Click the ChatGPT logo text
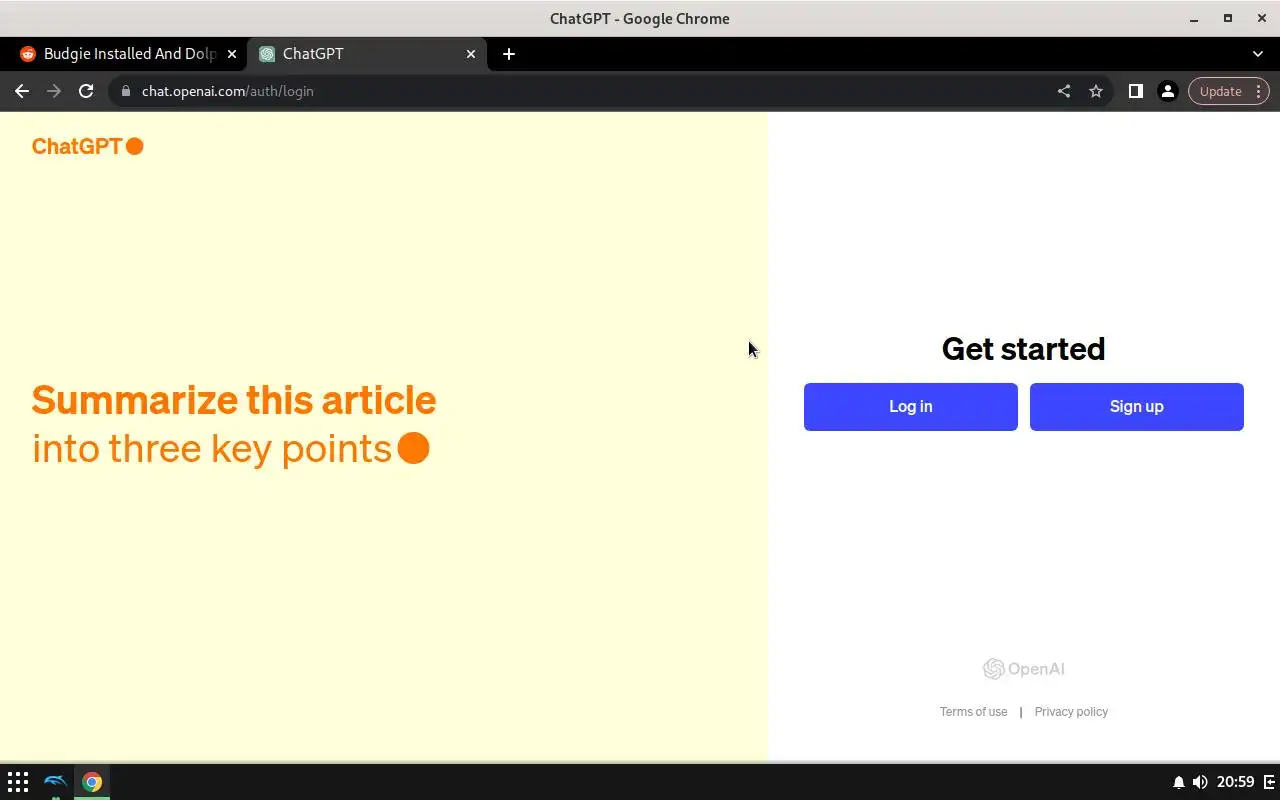The width and height of the screenshot is (1280, 800). (88, 146)
